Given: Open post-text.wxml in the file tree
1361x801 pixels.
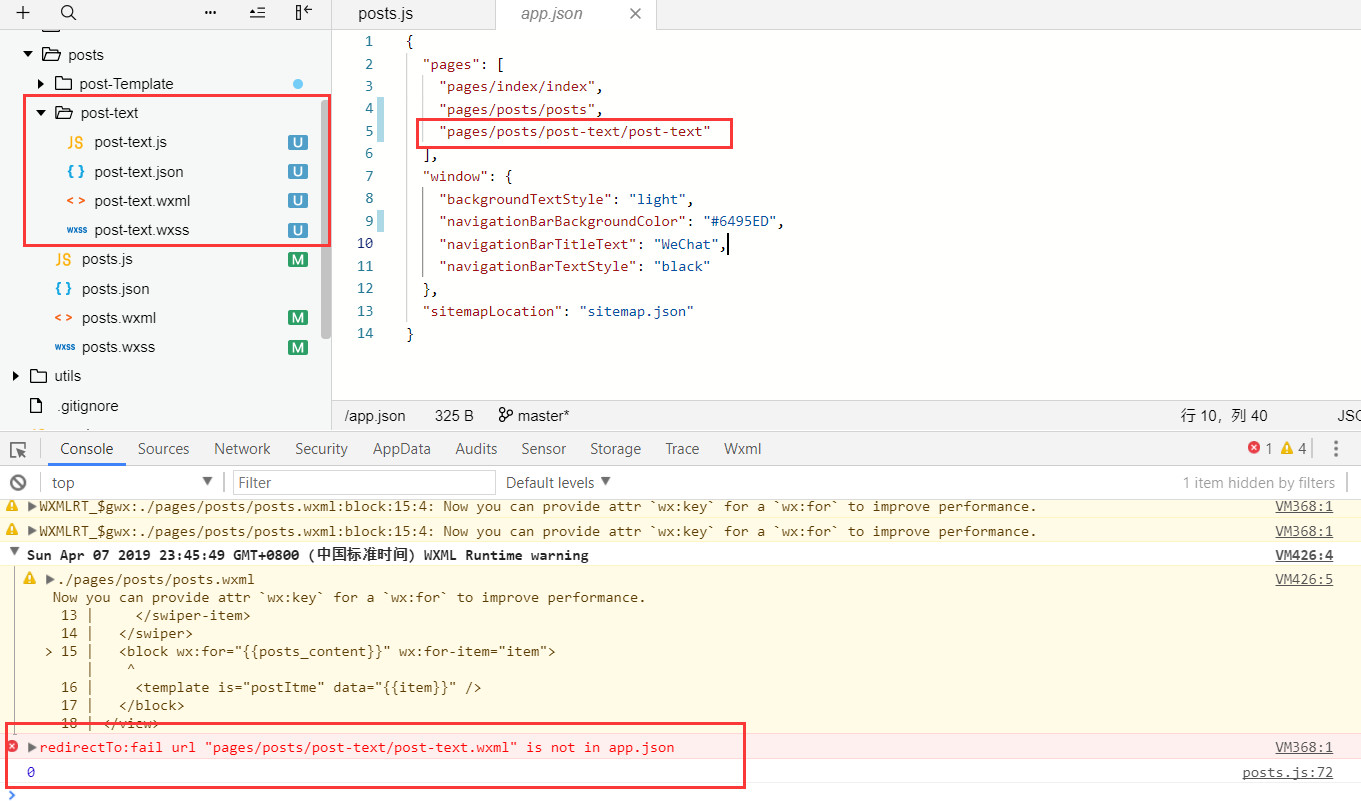Looking at the screenshot, I should pyautogui.click(x=142, y=201).
